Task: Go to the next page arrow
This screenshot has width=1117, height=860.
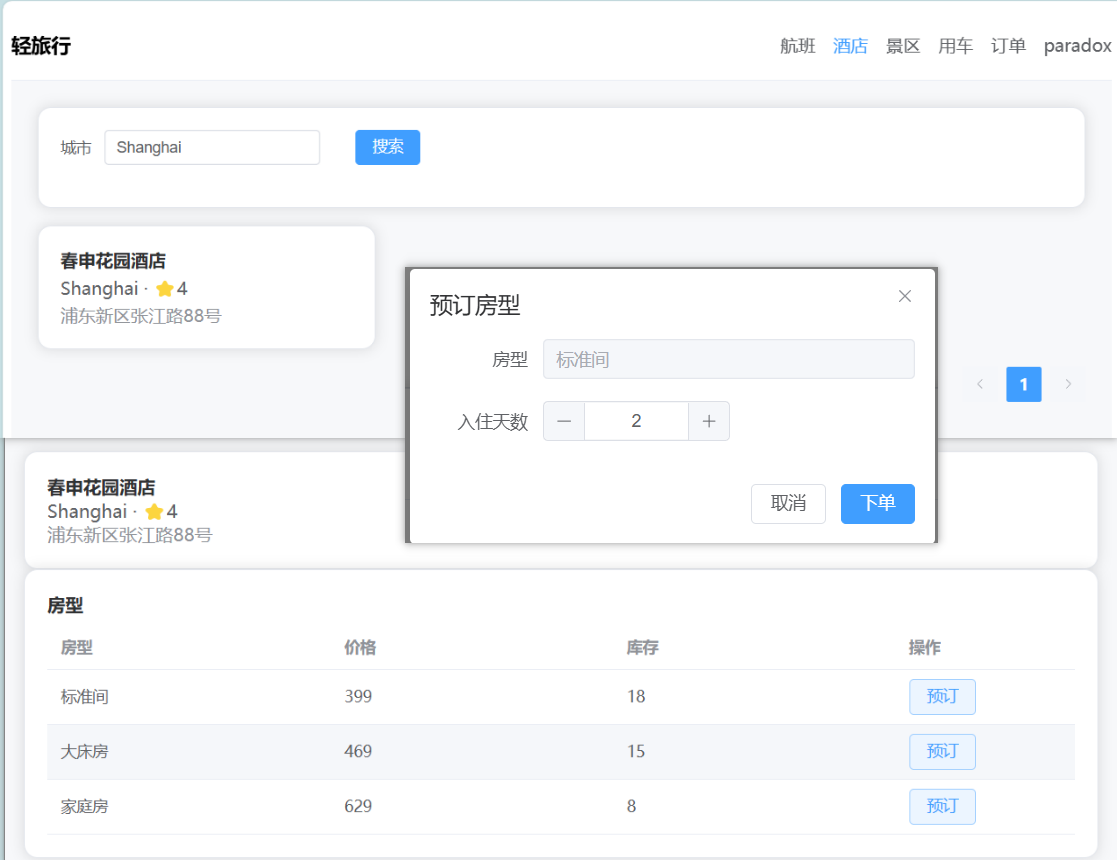Action: tap(1068, 384)
